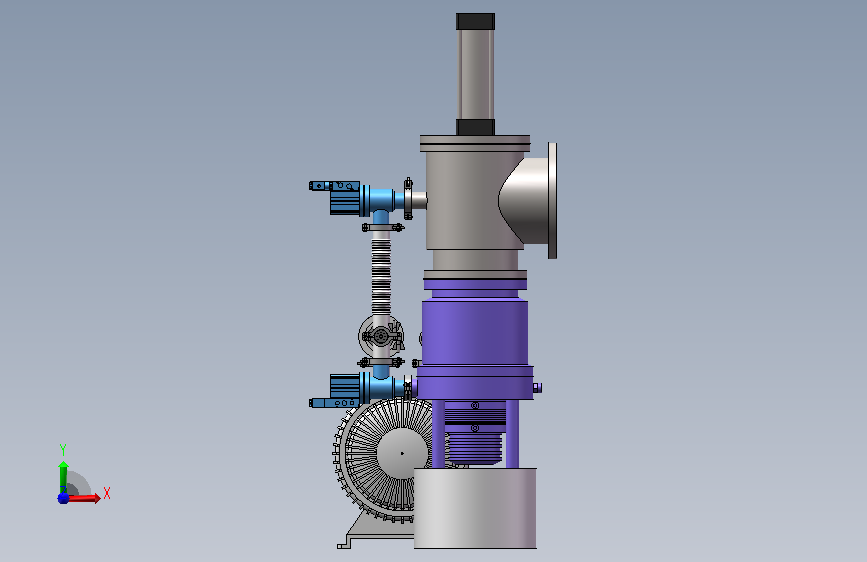Select the large side flange port disc
This screenshot has height=562, width=867.
click(x=552, y=200)
